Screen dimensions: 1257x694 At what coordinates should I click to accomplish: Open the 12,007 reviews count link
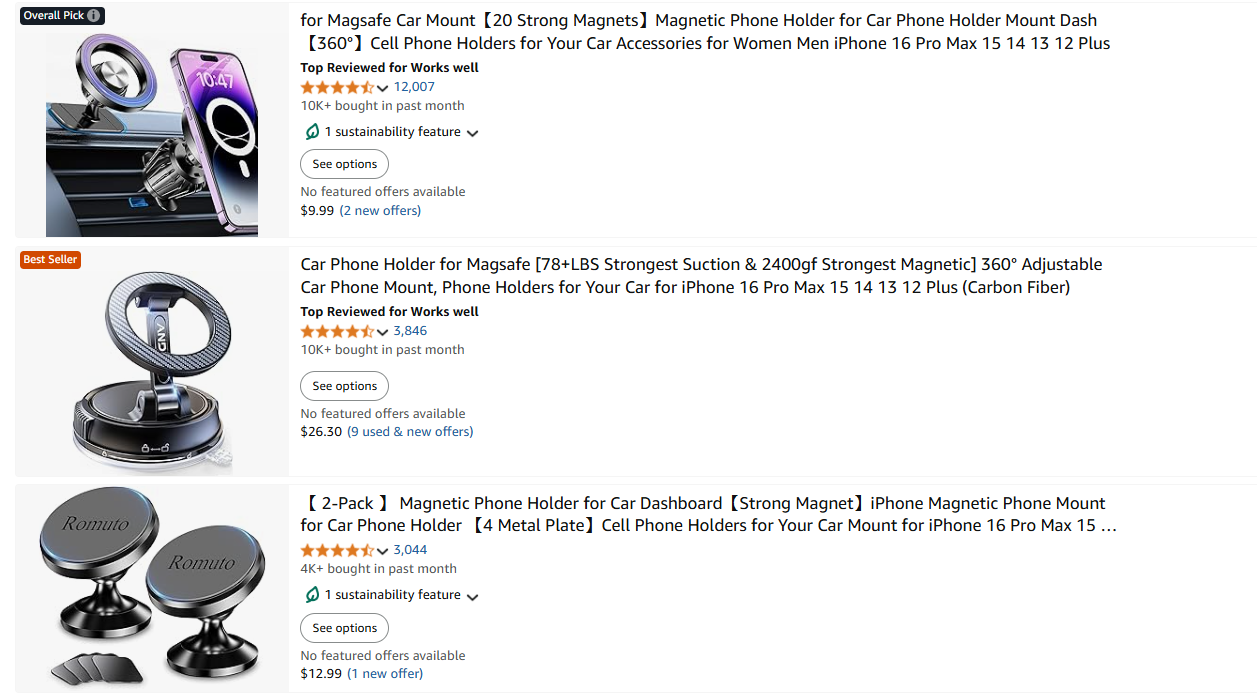click(x=414, y=87)
